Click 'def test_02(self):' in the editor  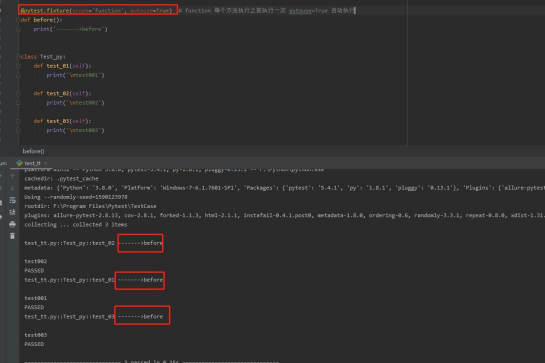(63, 93)
